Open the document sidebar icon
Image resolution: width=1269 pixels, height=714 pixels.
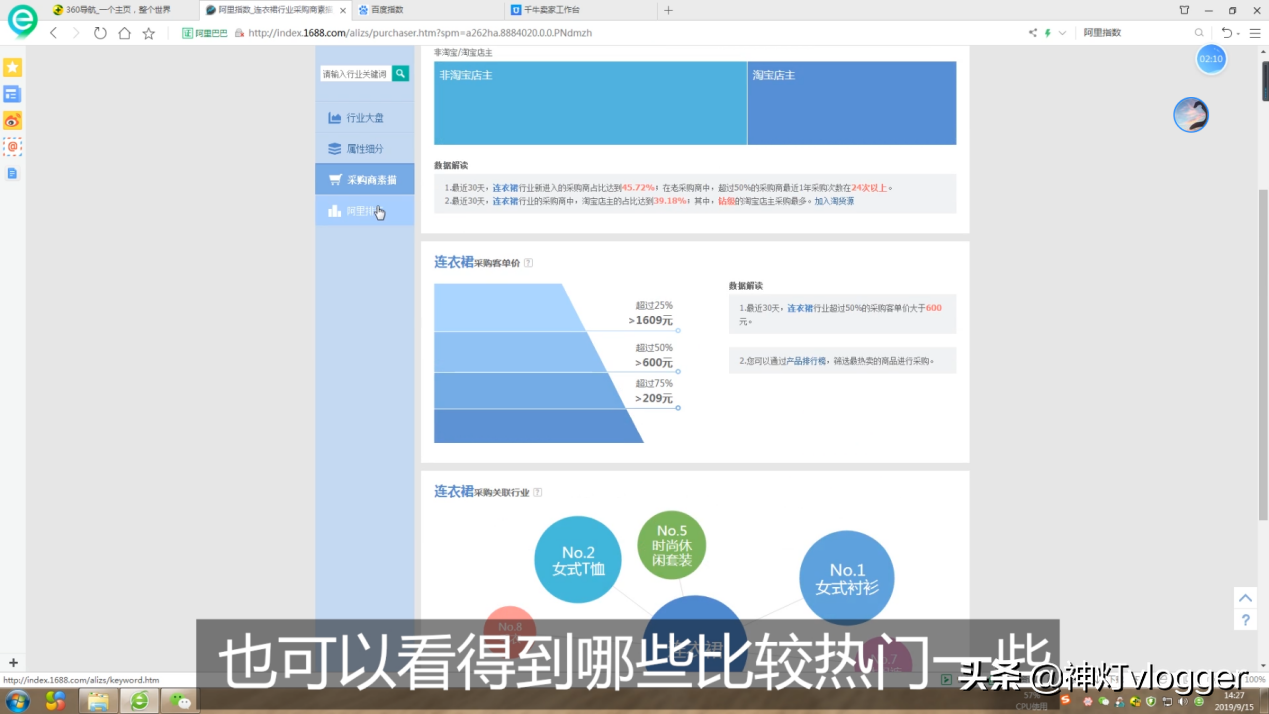click(12, 173)
